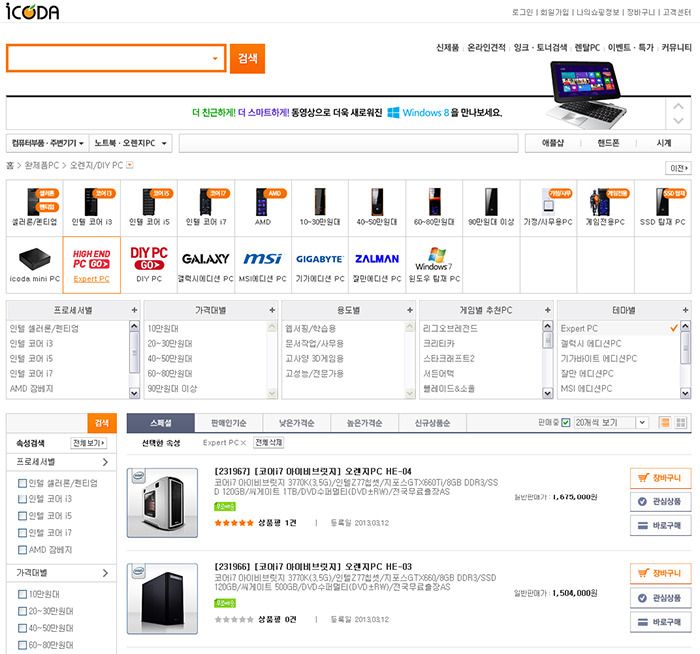The height and width of the screenshot is (654, 700).
Task: Select the 판매인기순 sort tab
Action: point(229,423)
